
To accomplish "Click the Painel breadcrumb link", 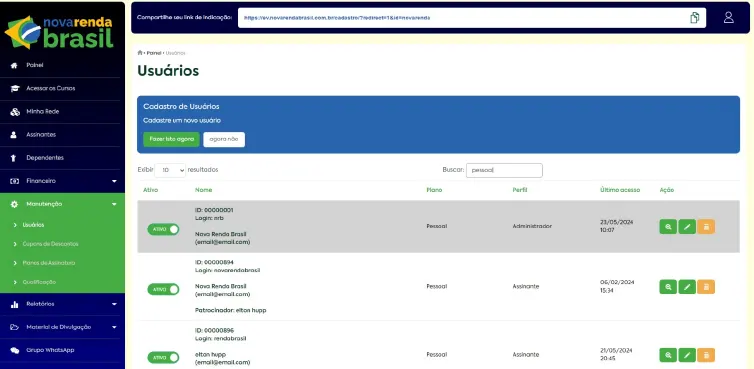I will tap(153, 53).
